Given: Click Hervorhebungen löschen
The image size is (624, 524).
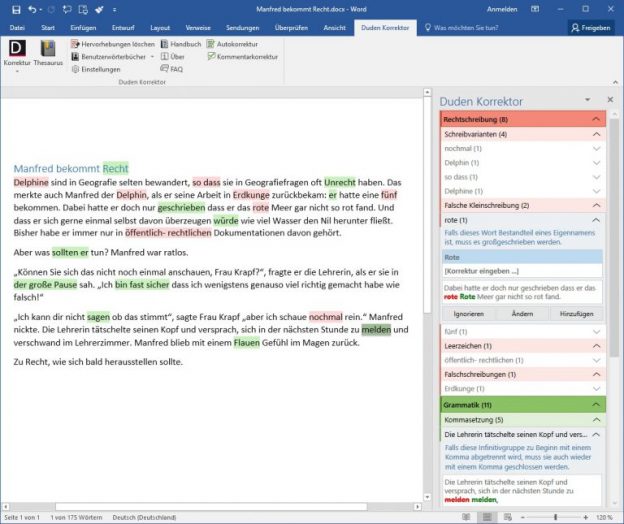Looking at the screenshot, I should pos(113,44).
